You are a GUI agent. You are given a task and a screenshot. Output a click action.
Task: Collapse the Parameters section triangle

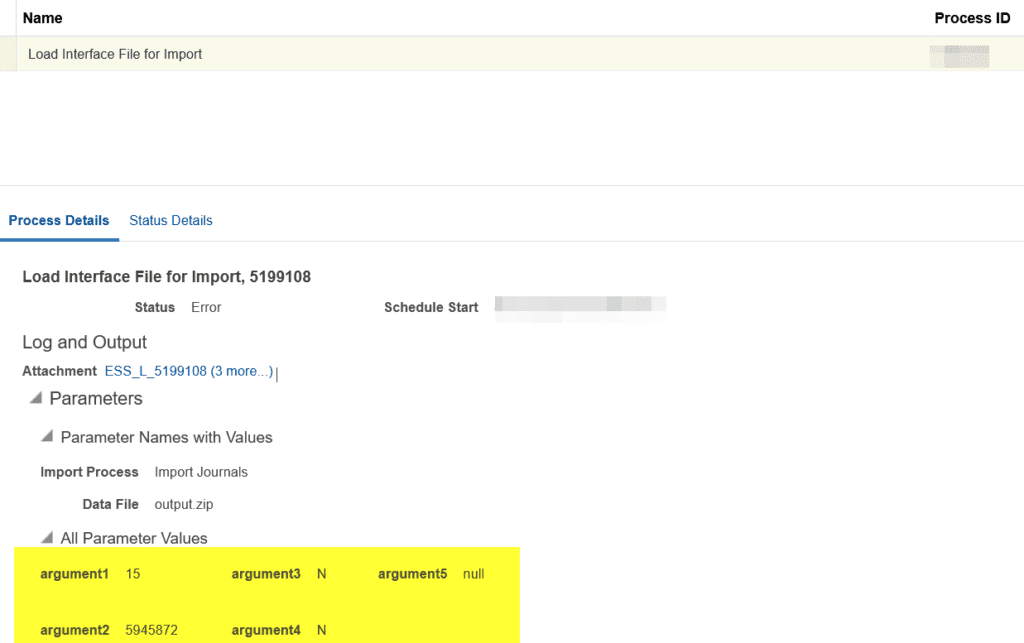[x=37, y=398]
